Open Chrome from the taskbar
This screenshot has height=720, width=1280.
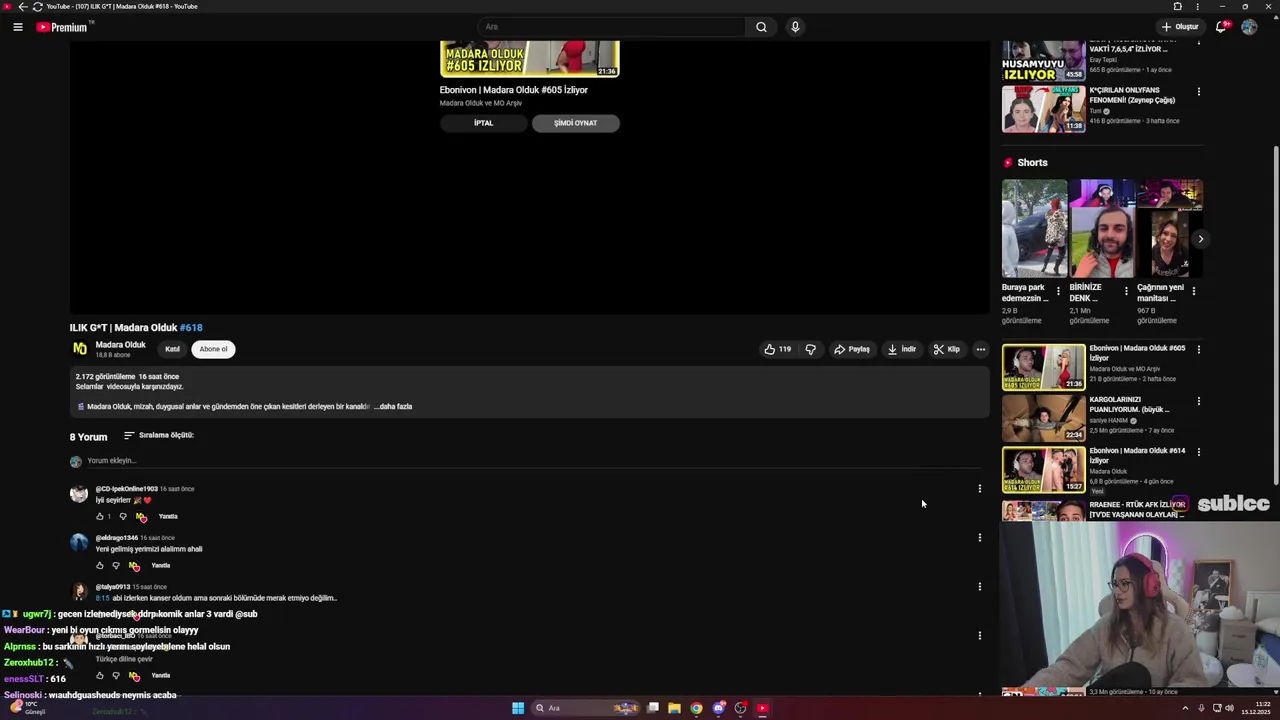coord(696,708)
